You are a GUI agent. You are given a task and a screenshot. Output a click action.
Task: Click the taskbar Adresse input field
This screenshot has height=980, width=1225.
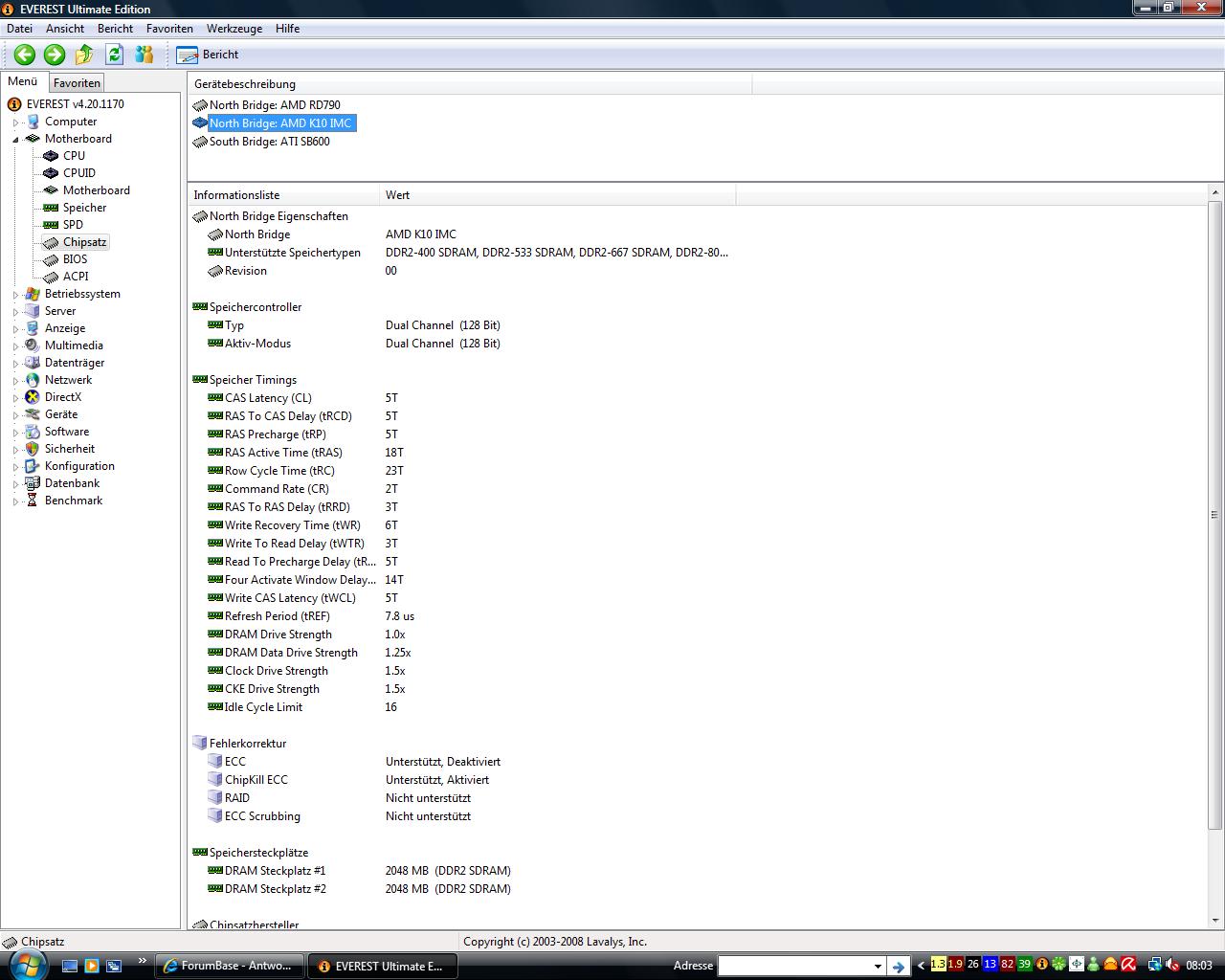point(793,967)
